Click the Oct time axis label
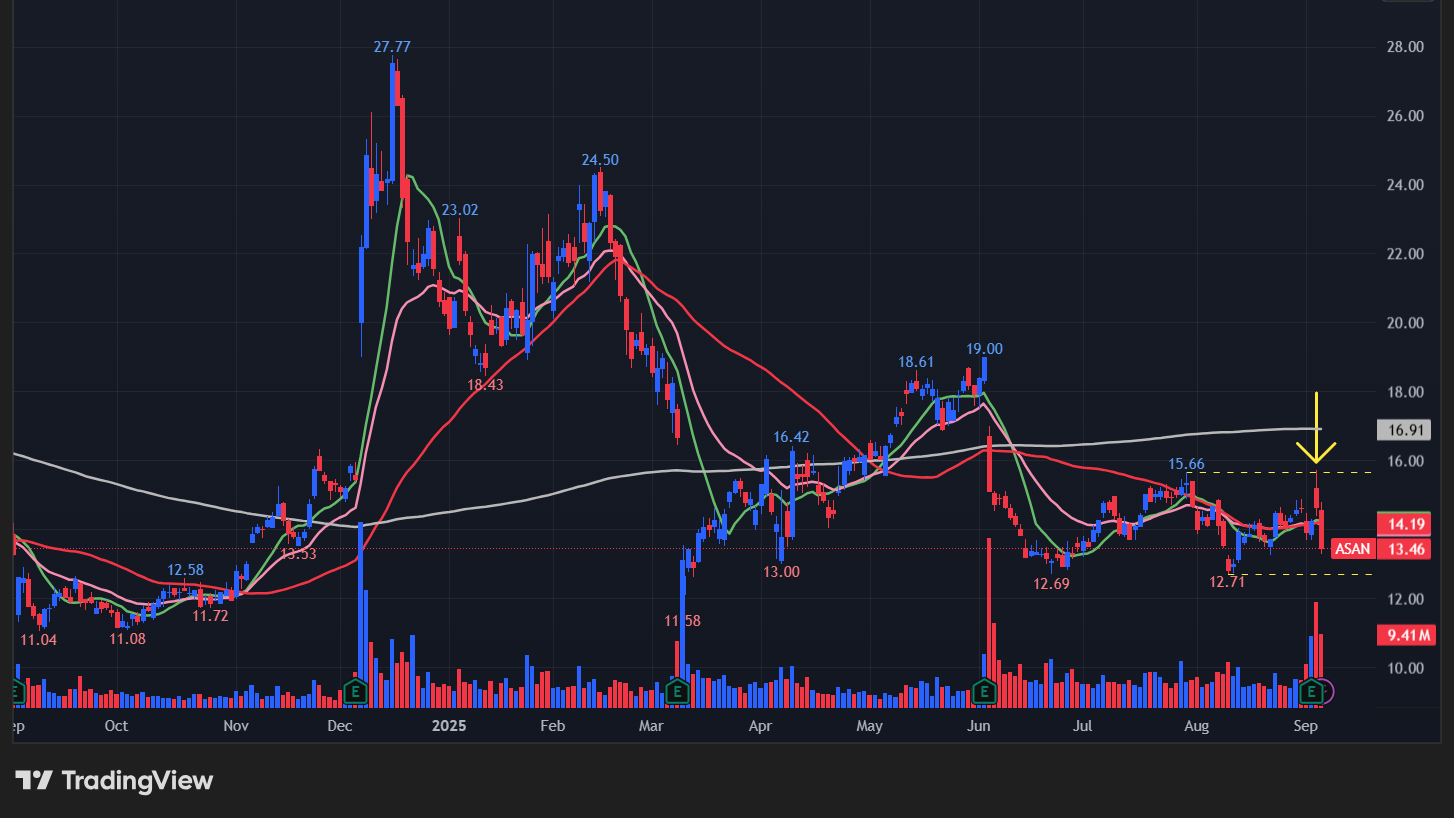This screenshot has width=1454, height=818. pyautogui.click(x=116, y=726)
